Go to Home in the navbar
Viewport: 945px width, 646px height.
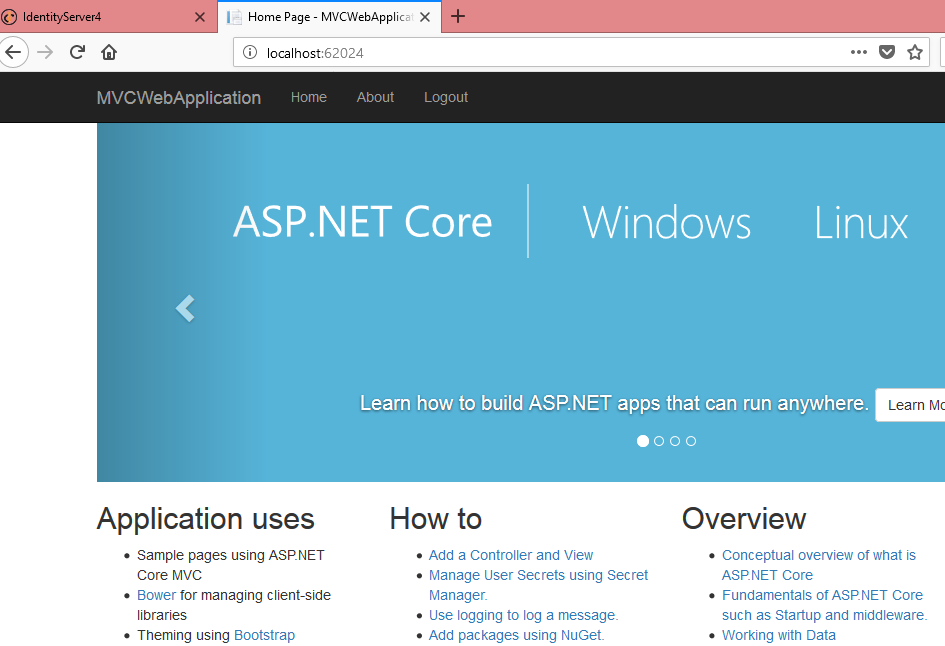click(x=309, y=97)
